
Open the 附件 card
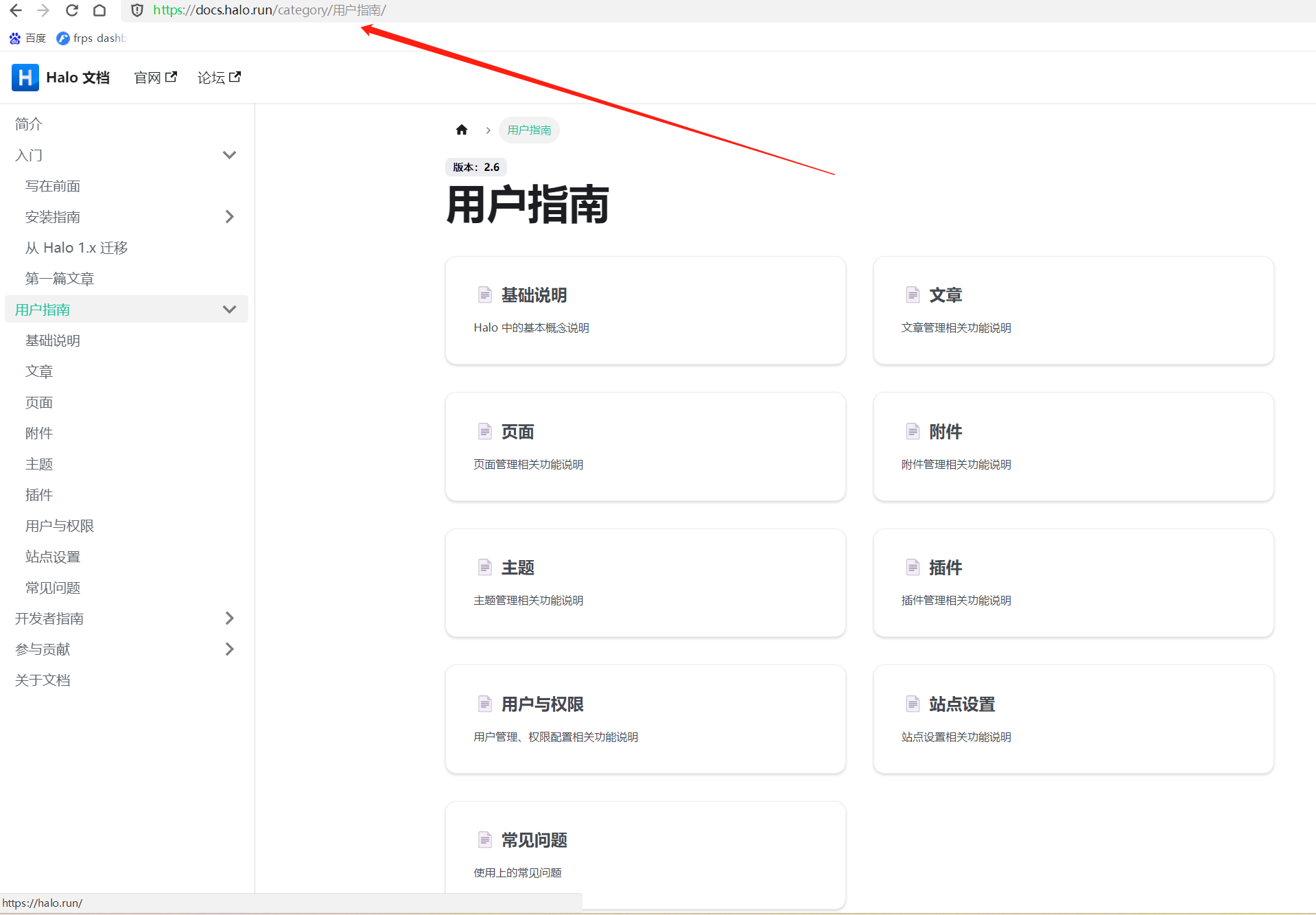[1073, 447]
